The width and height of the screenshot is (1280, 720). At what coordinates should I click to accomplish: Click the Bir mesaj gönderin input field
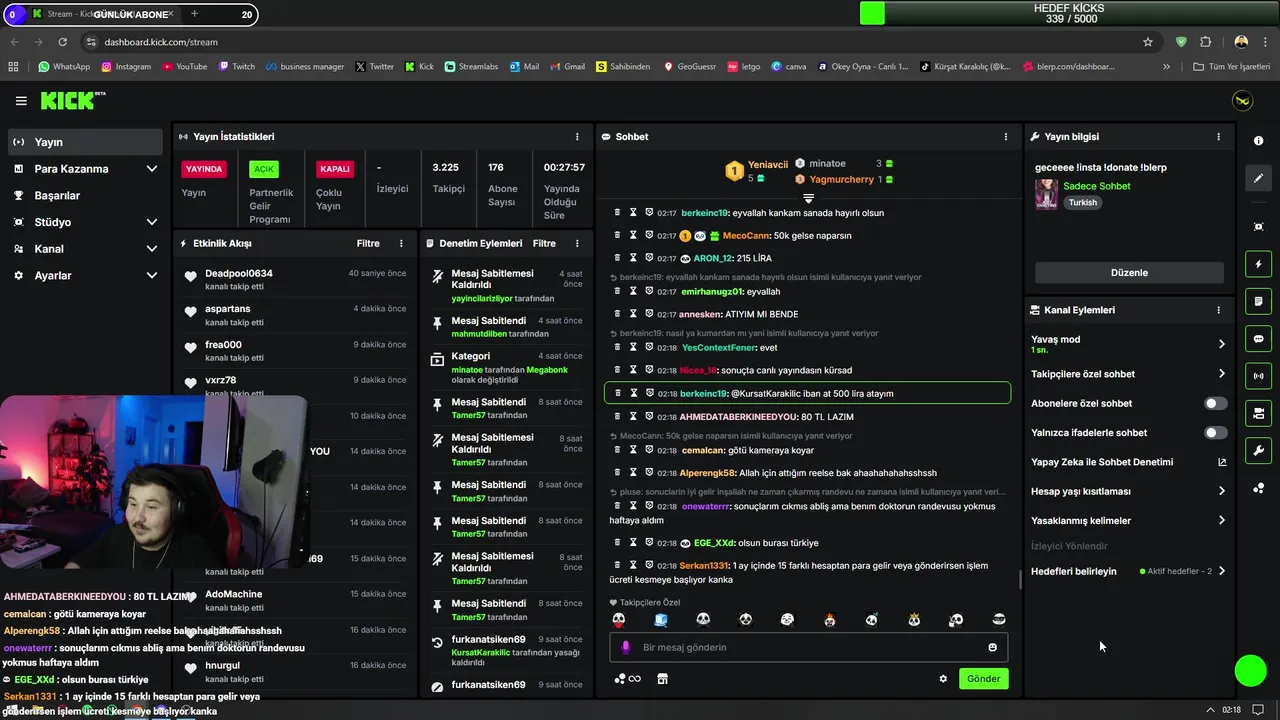coord(808,647)
